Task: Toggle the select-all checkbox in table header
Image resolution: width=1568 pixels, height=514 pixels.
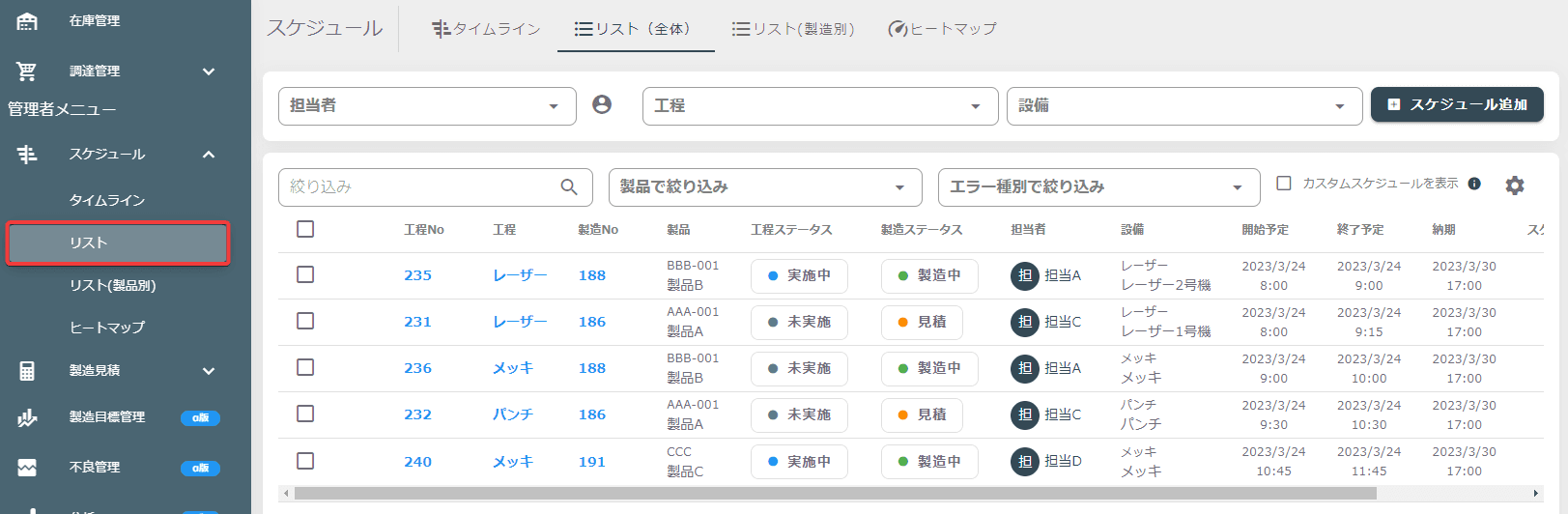Action: (x=305, y=229)
